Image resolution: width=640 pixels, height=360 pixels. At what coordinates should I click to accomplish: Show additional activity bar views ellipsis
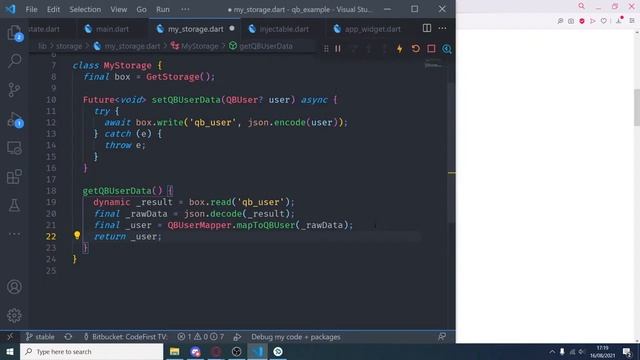point(14,234)
